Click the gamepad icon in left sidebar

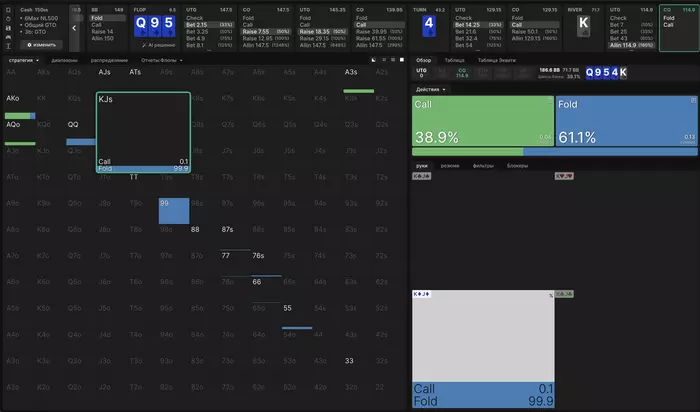click(x=8, y=37)
